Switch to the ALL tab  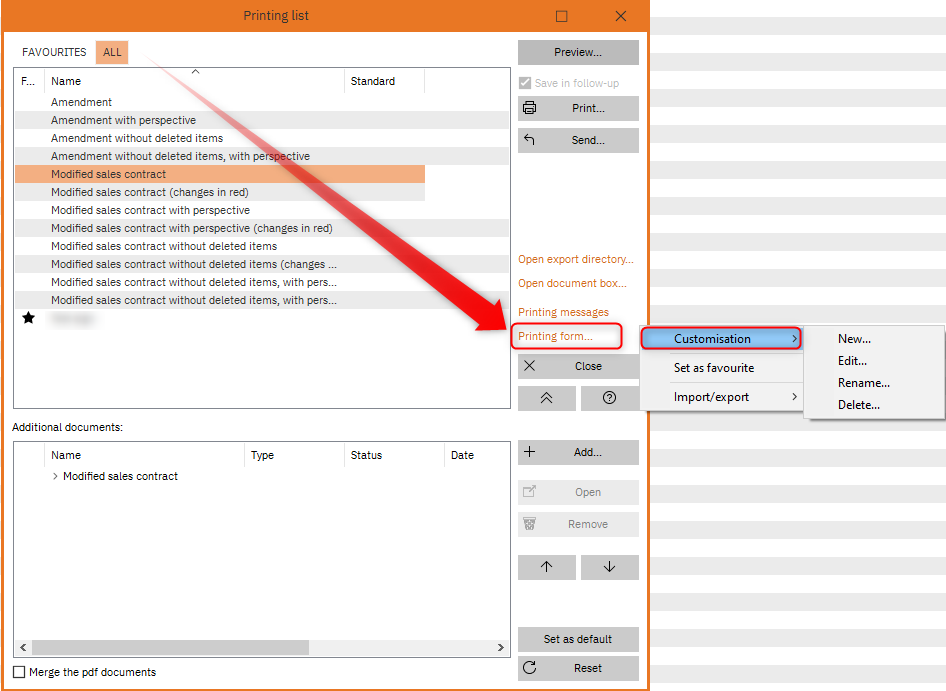click(112, 52)
